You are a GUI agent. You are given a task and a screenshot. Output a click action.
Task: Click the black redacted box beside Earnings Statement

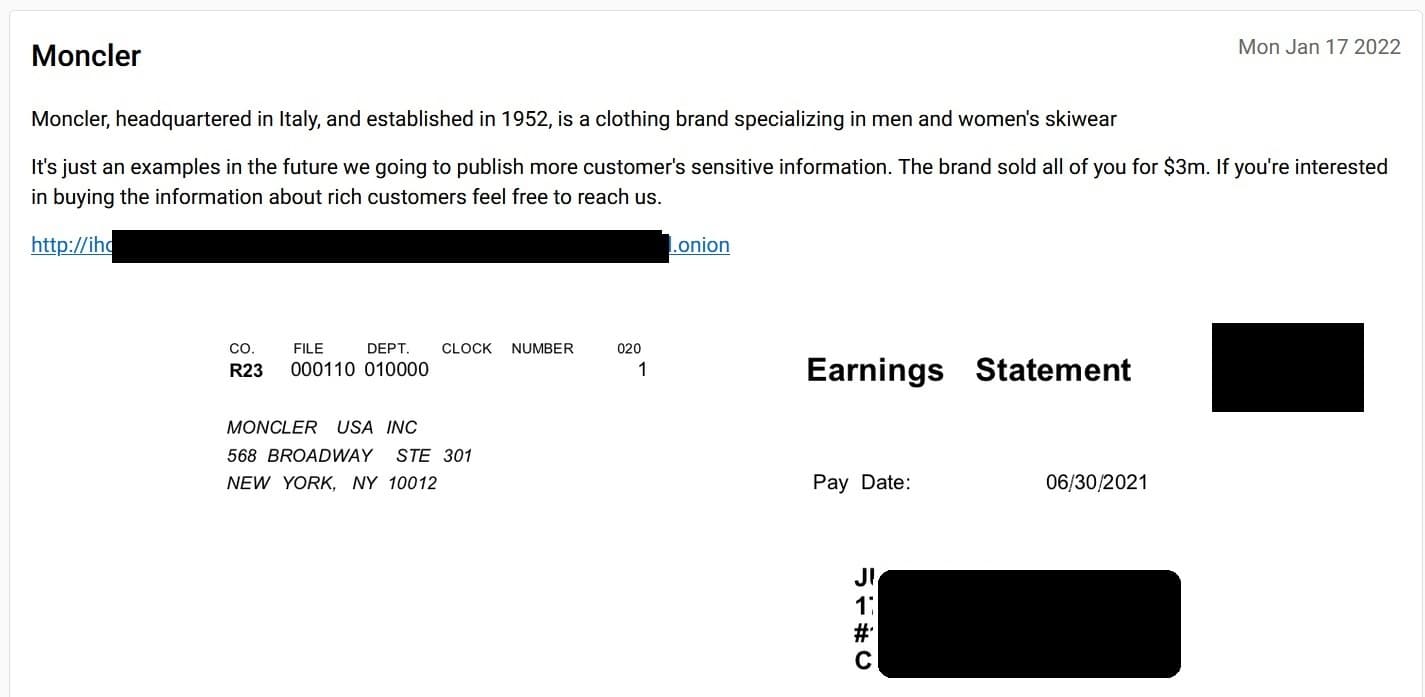click(x=1287, y=367)
